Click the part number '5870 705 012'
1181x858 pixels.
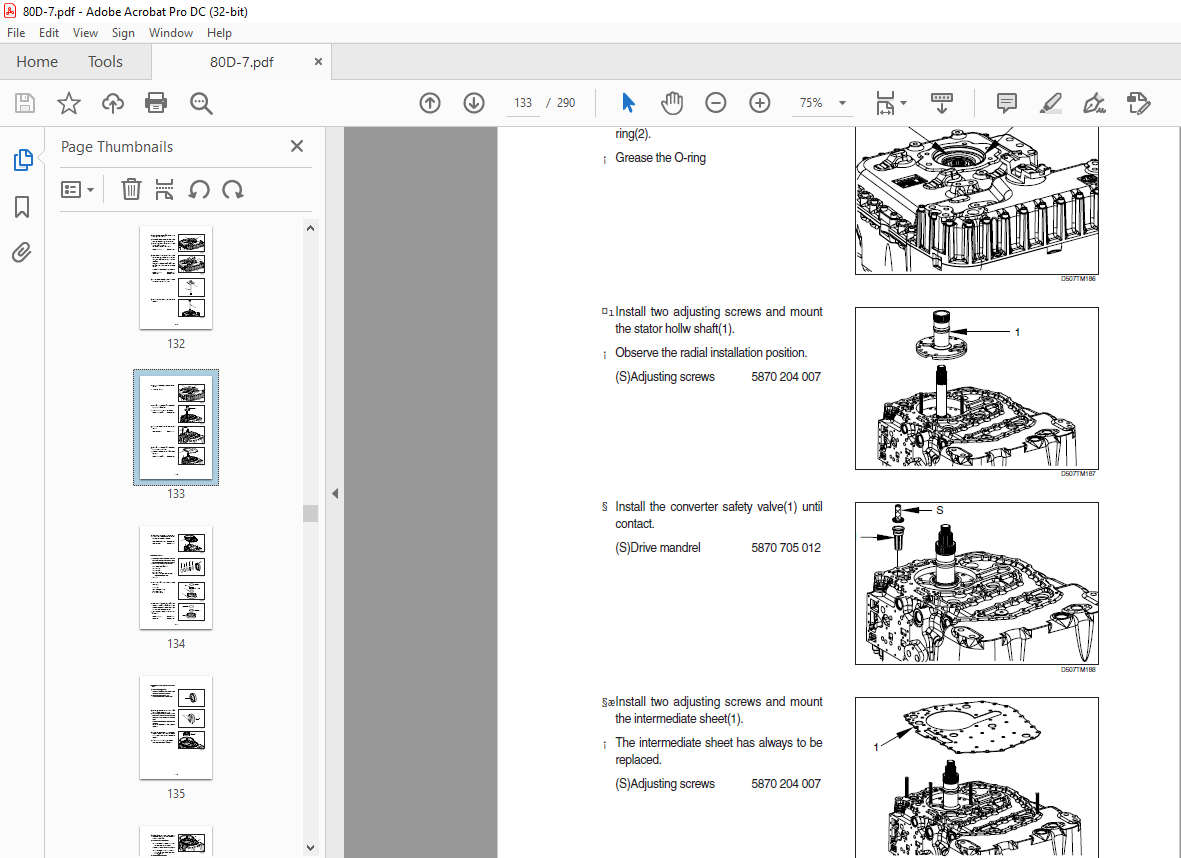tap(786, 548)
